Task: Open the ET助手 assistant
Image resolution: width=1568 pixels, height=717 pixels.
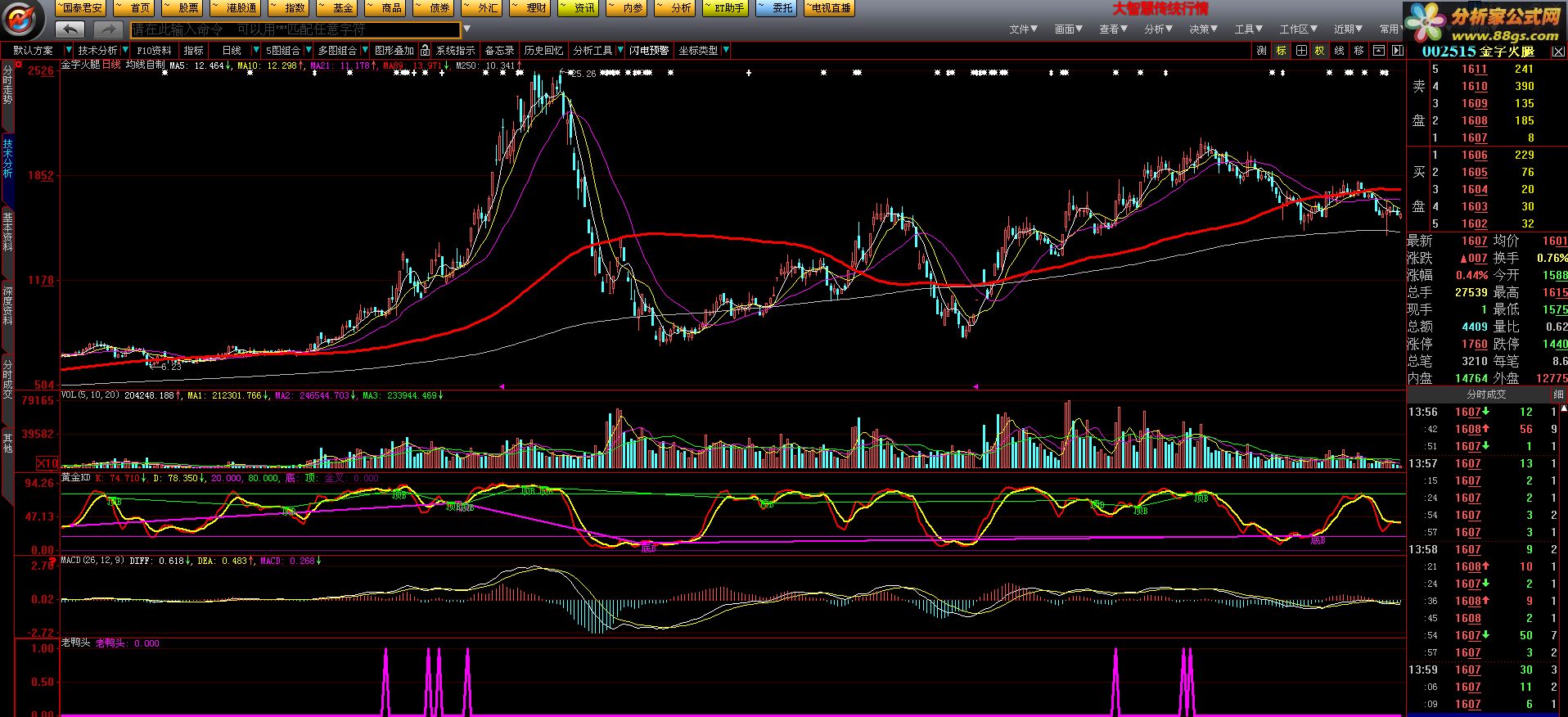Action: 723,8
